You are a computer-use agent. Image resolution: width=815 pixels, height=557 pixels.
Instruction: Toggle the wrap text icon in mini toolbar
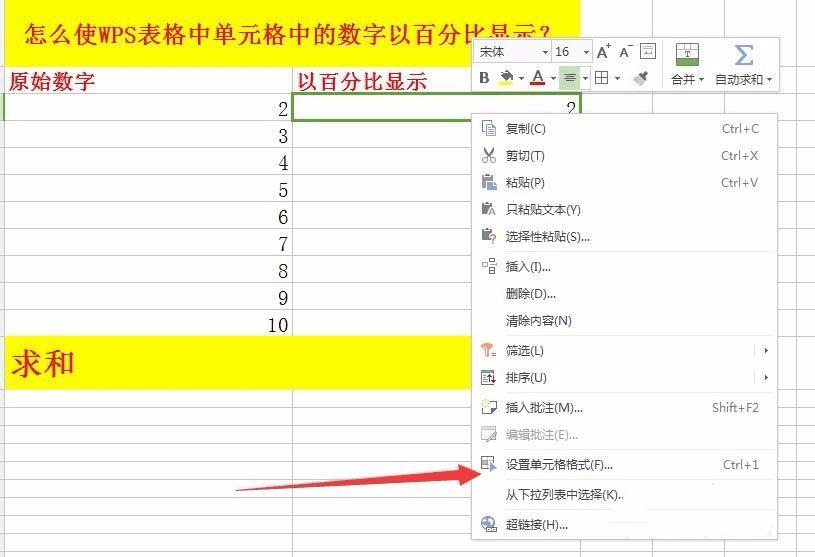coord(648,51)
